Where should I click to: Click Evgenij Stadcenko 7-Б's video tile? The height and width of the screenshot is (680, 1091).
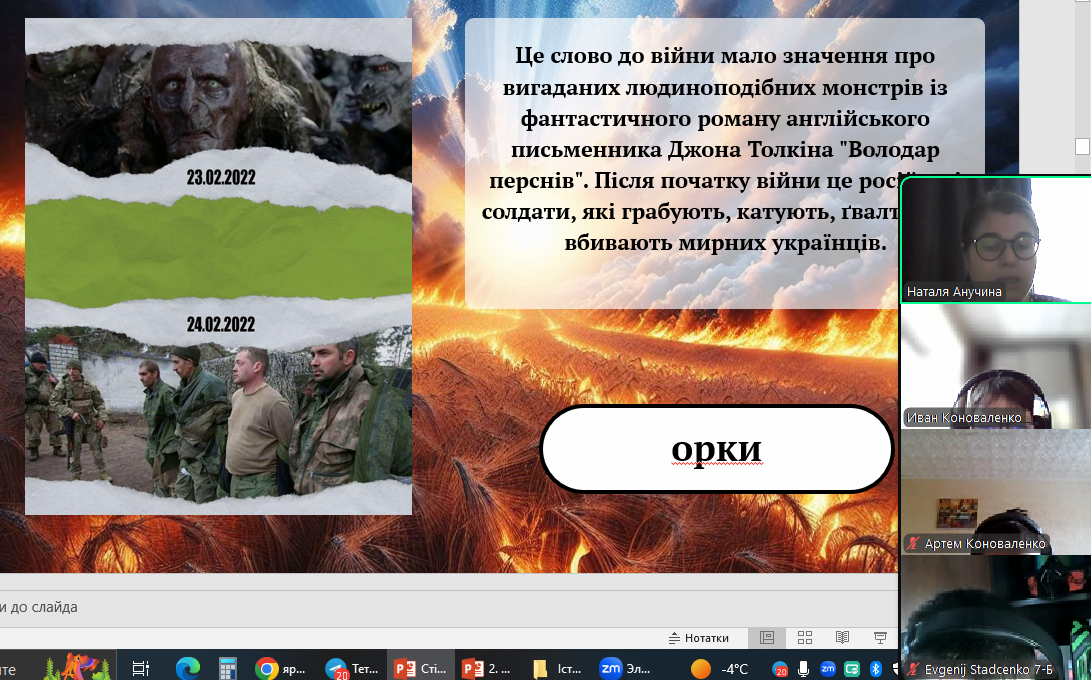996,617
